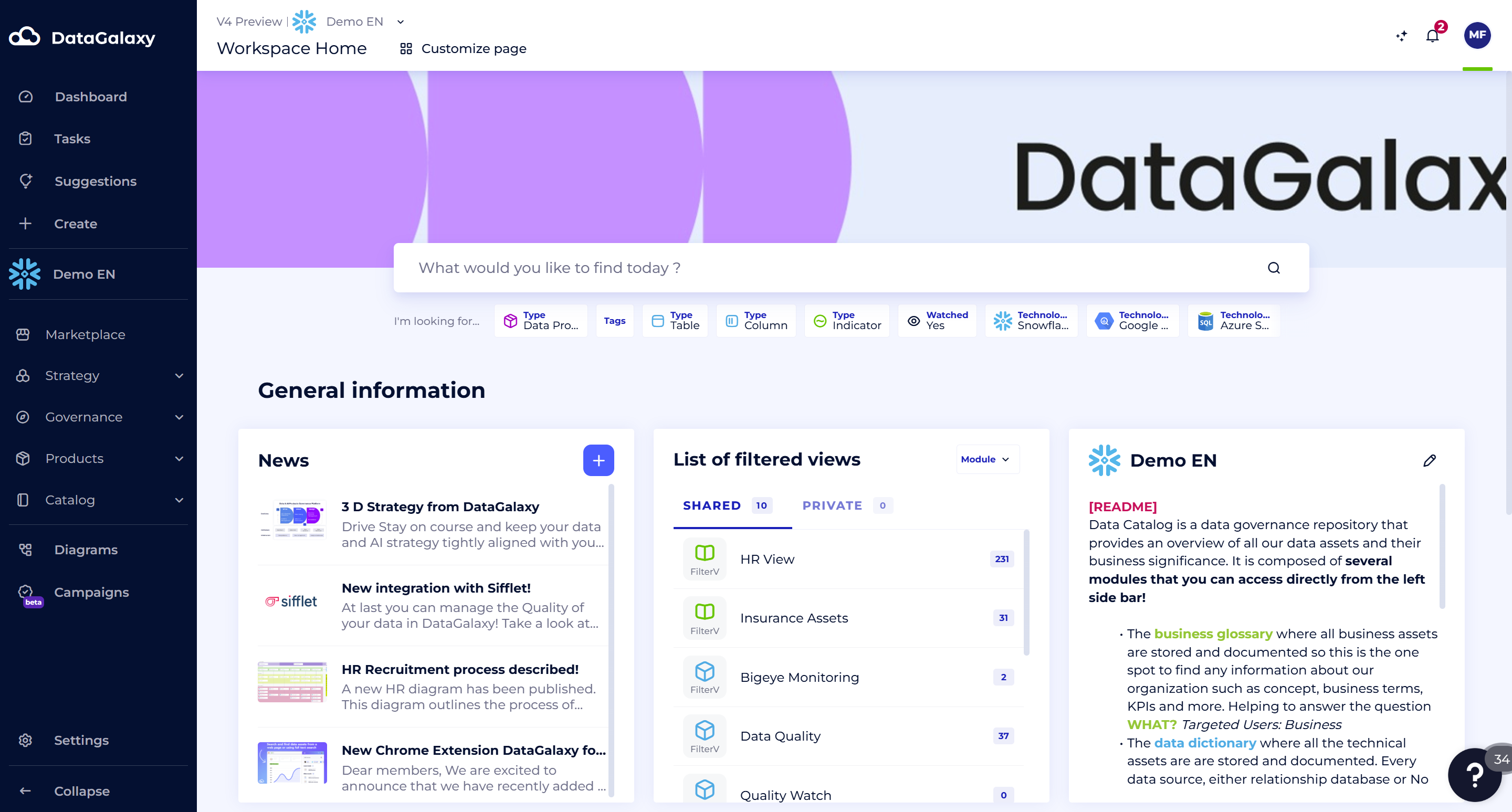This screenshot has height=812, width=1512.
Task: Click the Bigeye Monitoring FilterV icon
Action: pyautogui.click(x=705, y=677)
